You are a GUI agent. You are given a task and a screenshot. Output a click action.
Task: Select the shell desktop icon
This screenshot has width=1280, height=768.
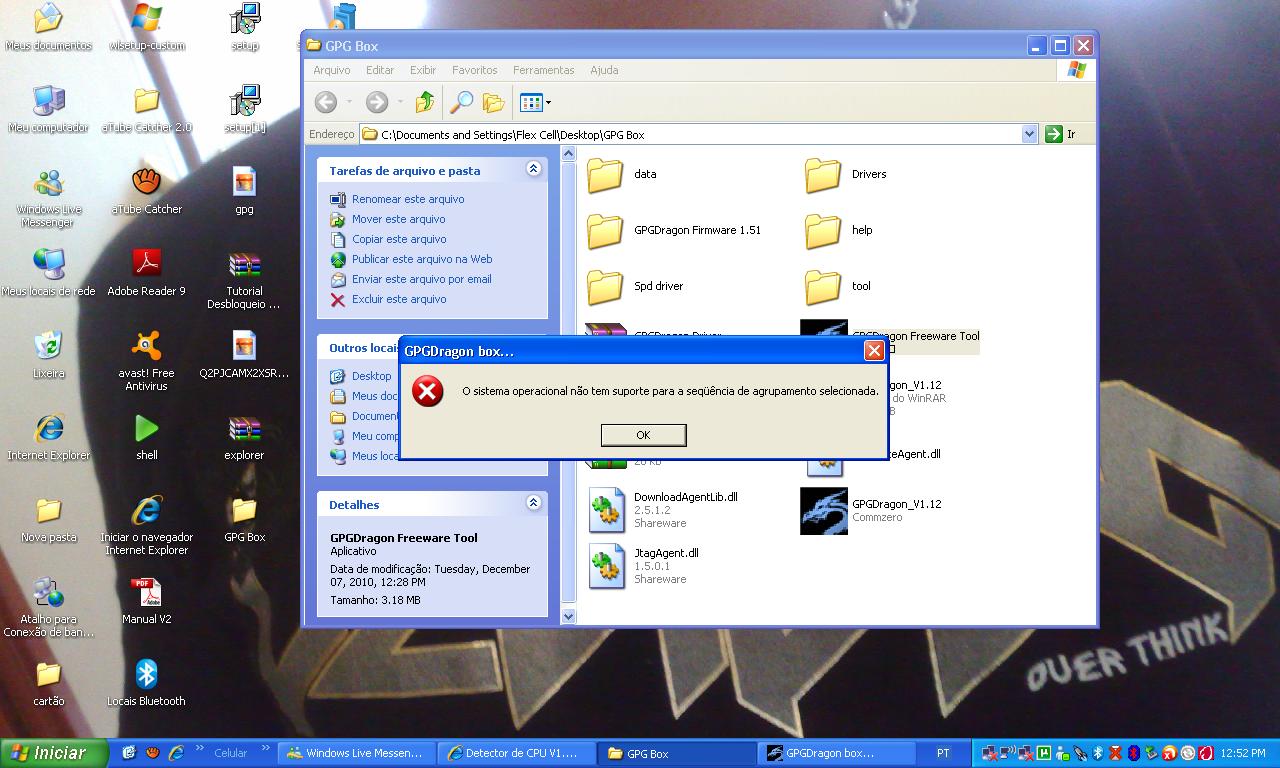click(x=146, y=437)
